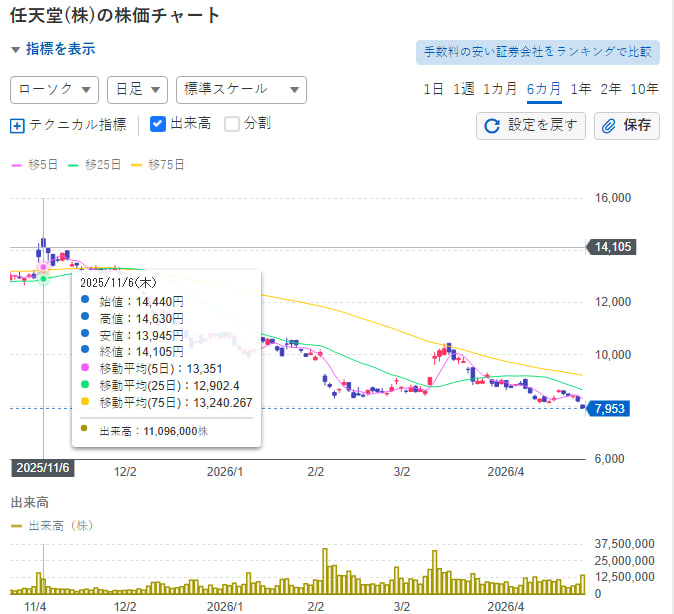
Task: Click the 2025/11/6(木) tooltip date
Action: (x=118, y=283)
